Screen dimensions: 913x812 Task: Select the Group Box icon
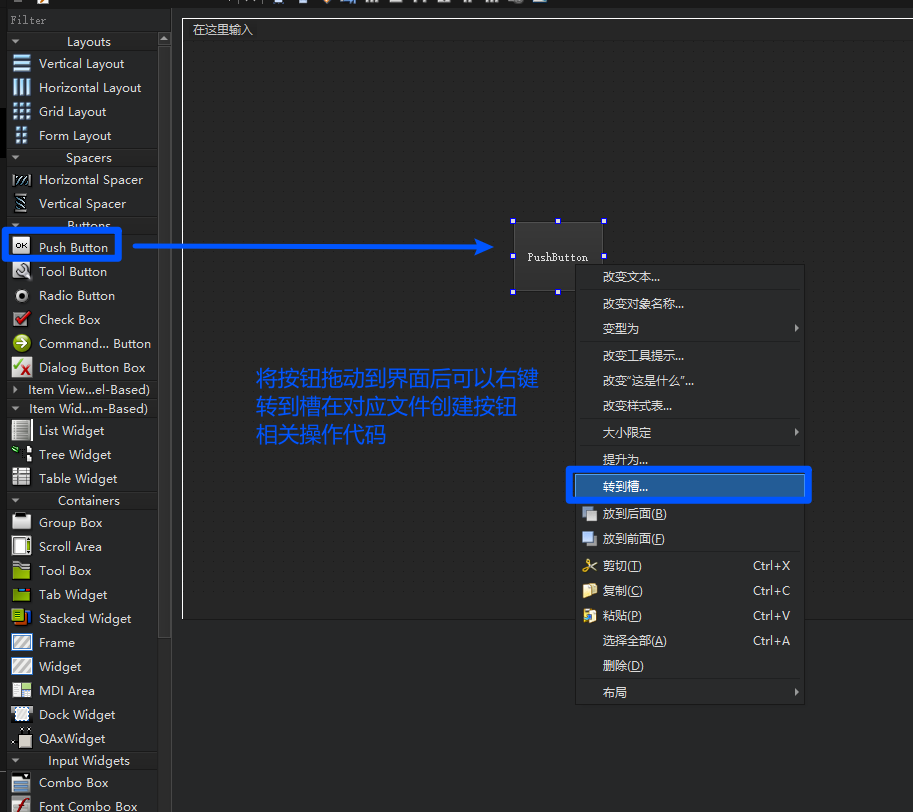pos(22,521)
